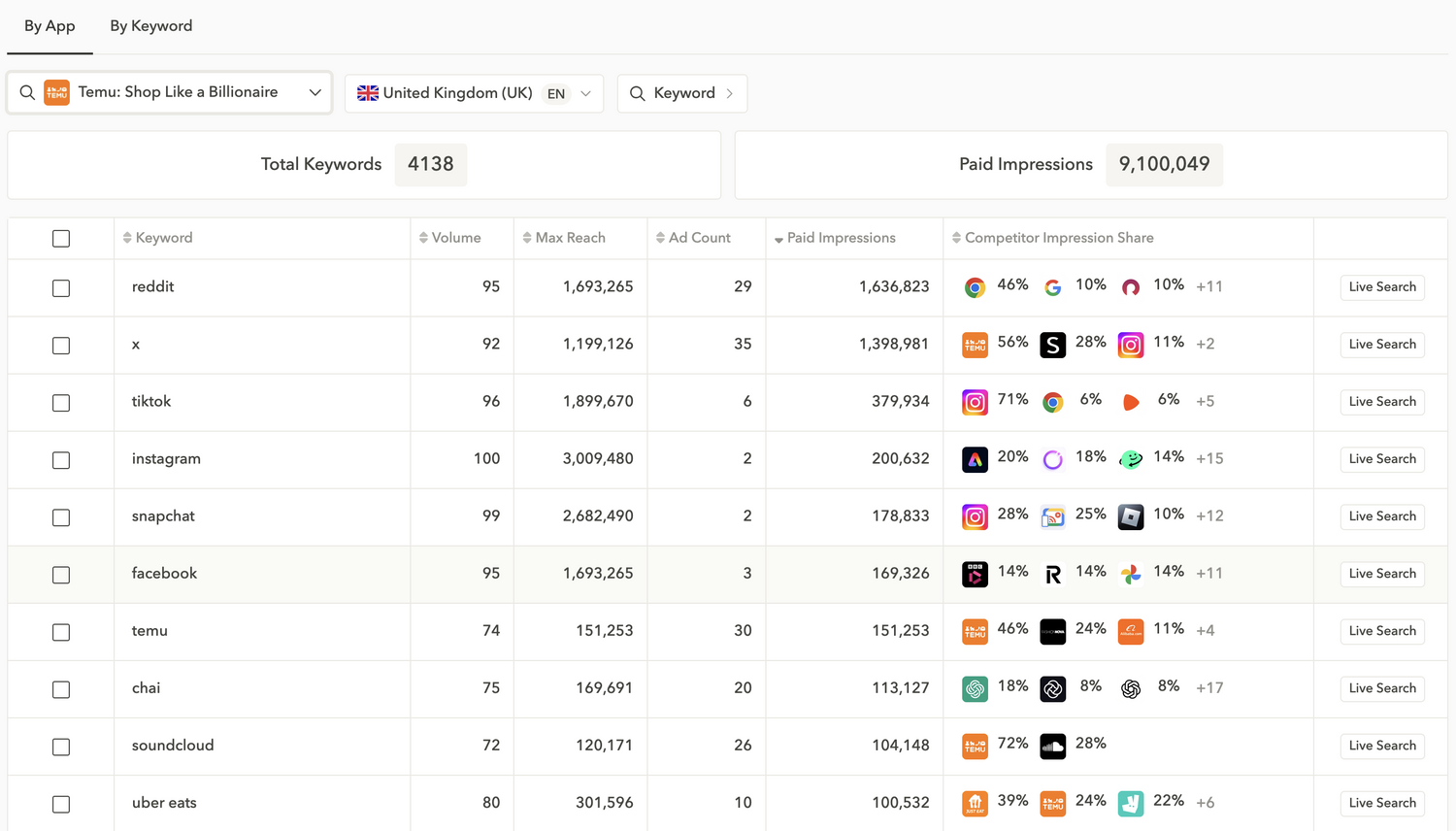
Task: Click the purple ring app icon in instagram row
Action: [1052, 459]
